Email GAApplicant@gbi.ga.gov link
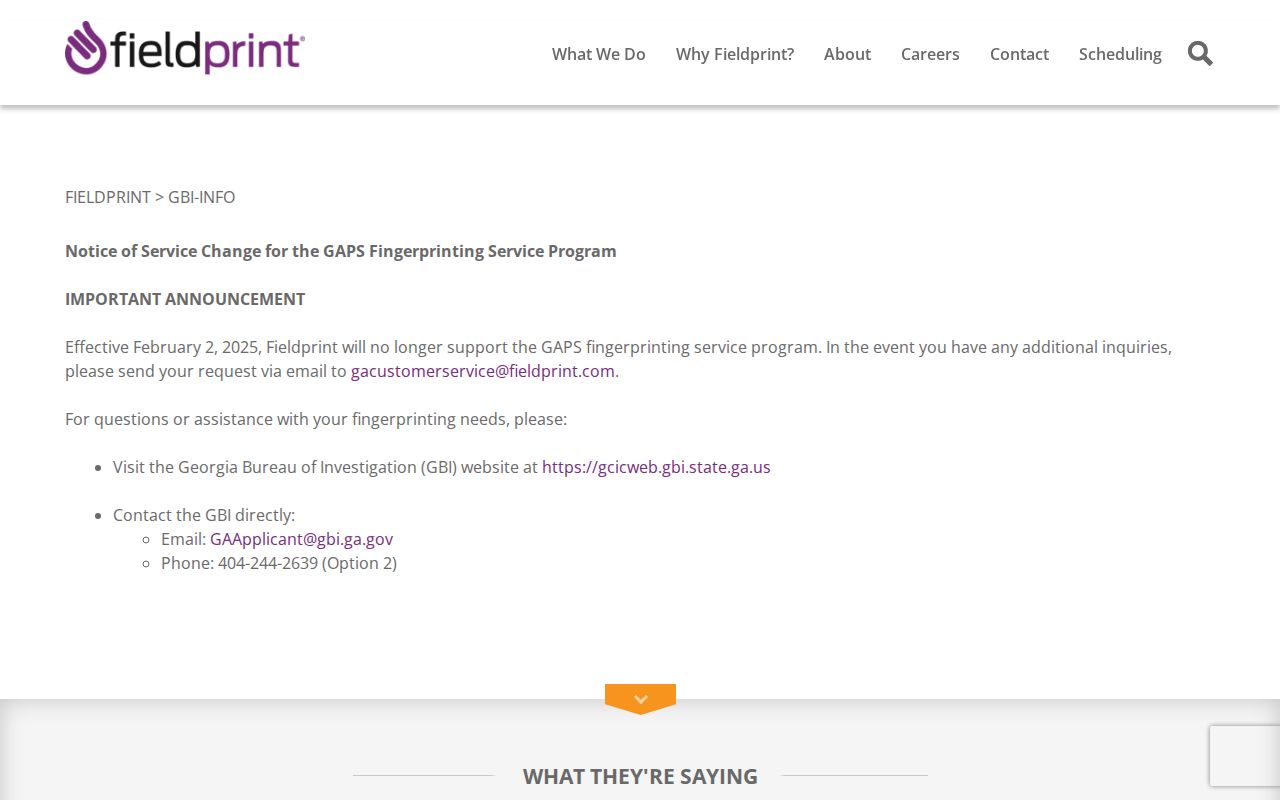This screenshot has height=800, width=1280. tap(301, 539)
